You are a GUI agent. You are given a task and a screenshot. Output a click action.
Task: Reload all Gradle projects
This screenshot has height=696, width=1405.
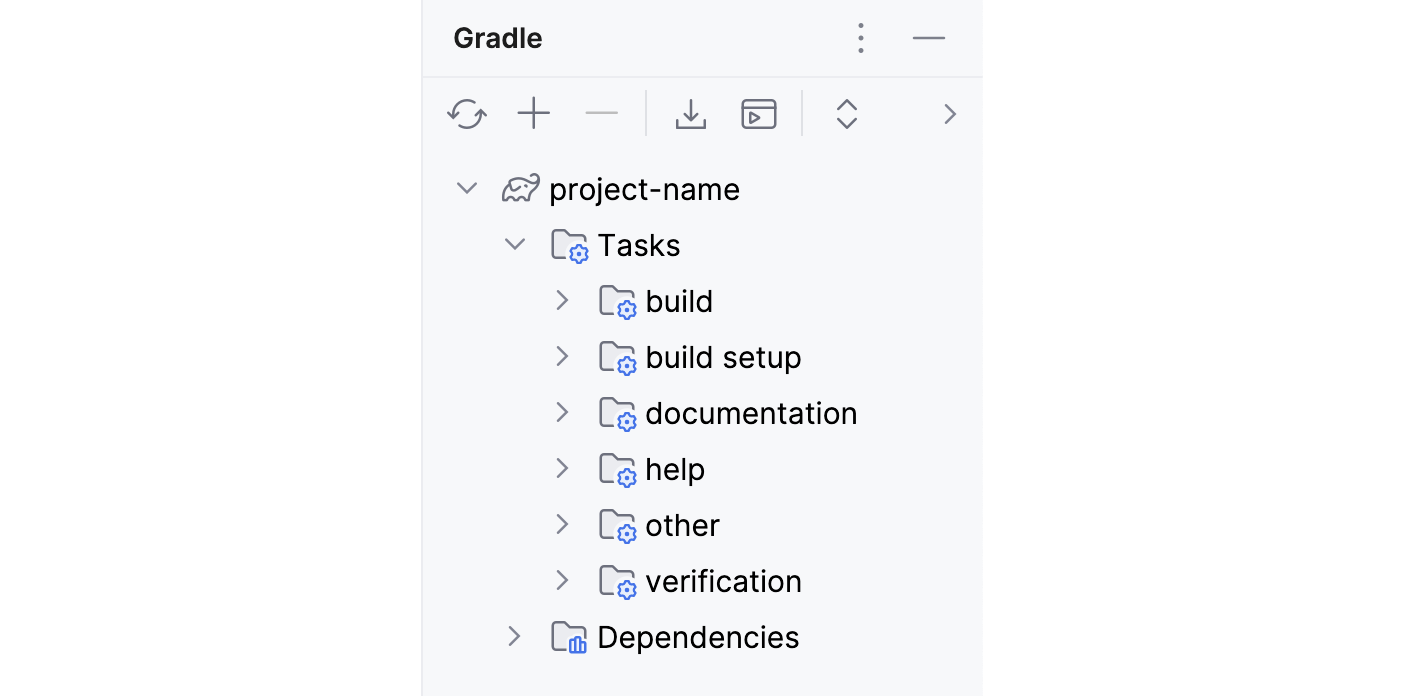point(466,113)
